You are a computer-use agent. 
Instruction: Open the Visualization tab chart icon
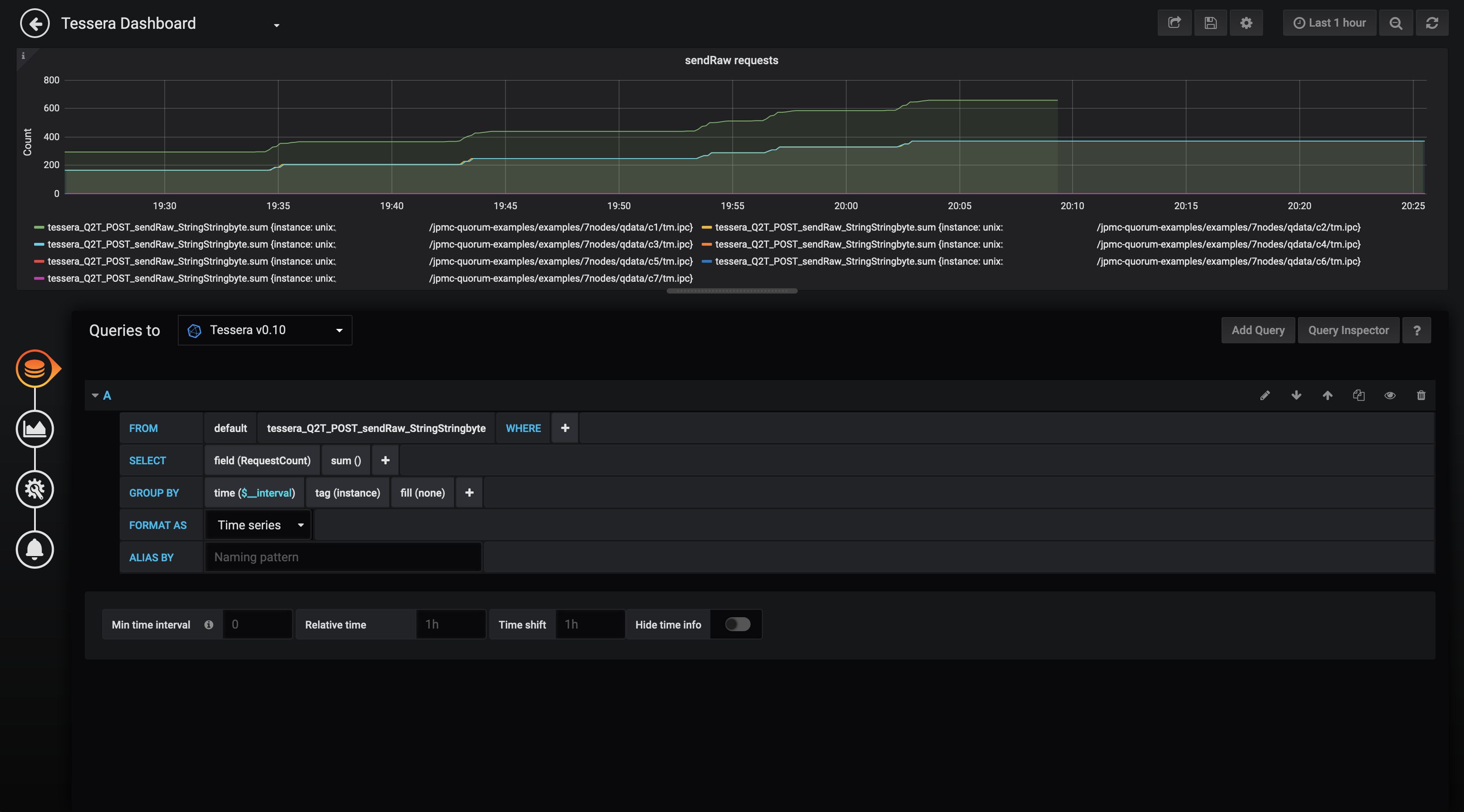[x=35, y=428]
